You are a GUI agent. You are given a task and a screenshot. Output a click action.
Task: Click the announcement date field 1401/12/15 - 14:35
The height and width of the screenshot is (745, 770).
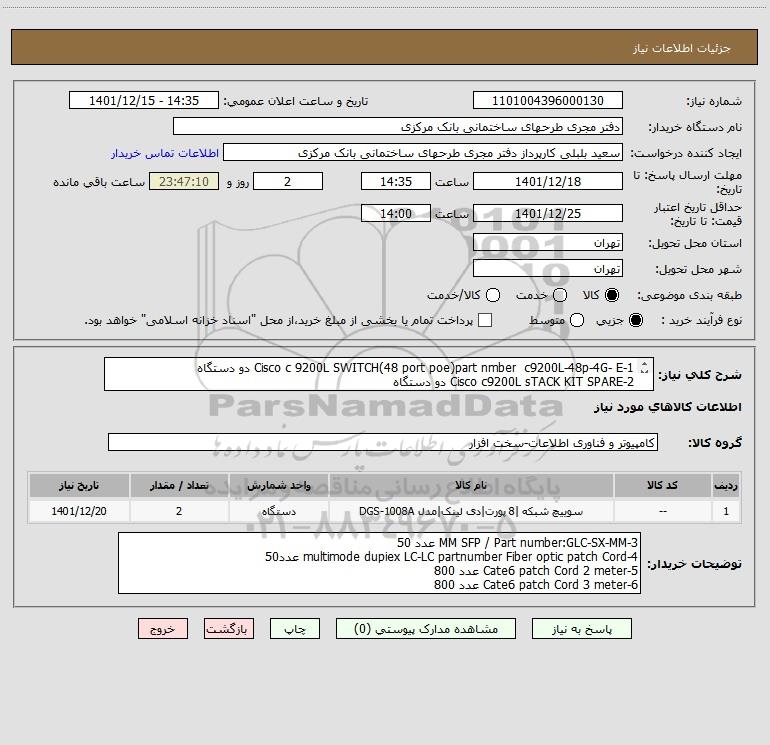click(144, 101)
